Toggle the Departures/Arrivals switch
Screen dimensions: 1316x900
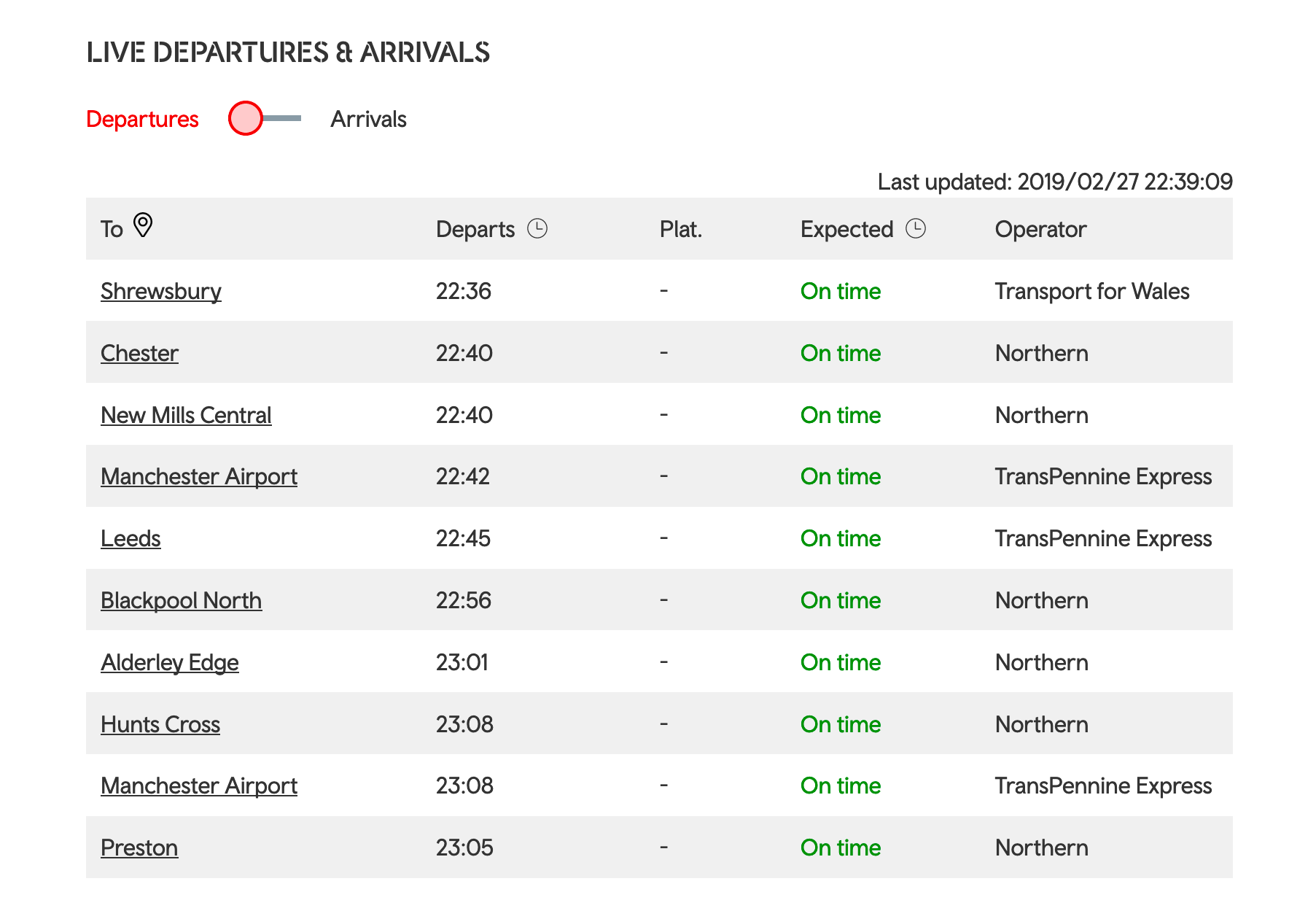(x=264, y=118)
